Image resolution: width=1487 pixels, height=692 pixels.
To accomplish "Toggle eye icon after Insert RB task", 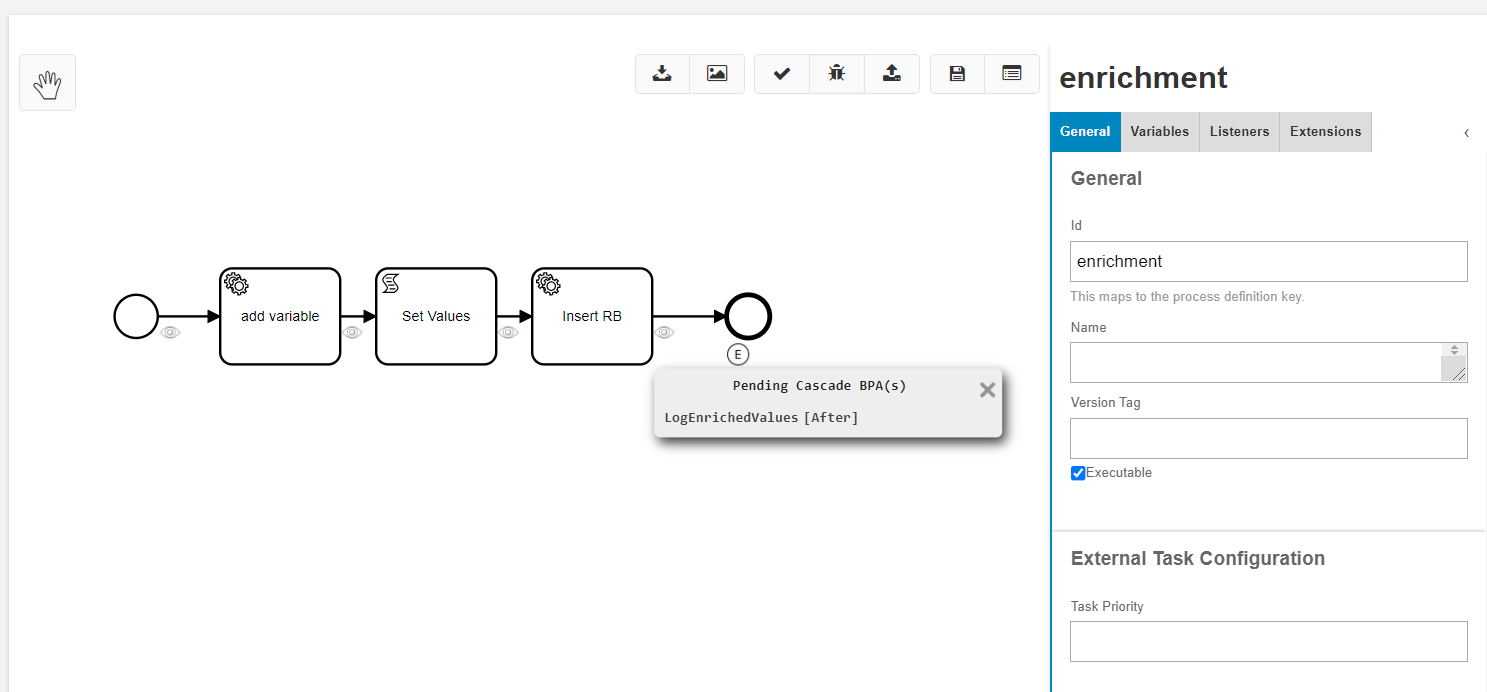I will (664, 333).
